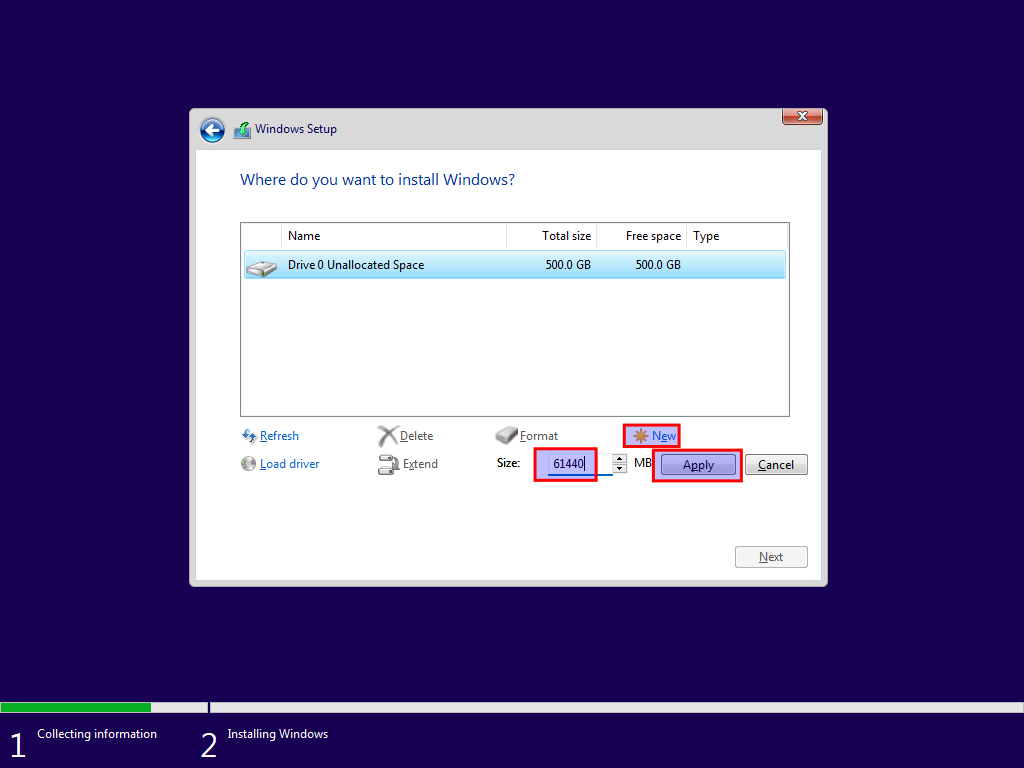Click the 'Installing Windows' step label
The width and height of the screenshot is (1024, 768).
click(278, 734)
